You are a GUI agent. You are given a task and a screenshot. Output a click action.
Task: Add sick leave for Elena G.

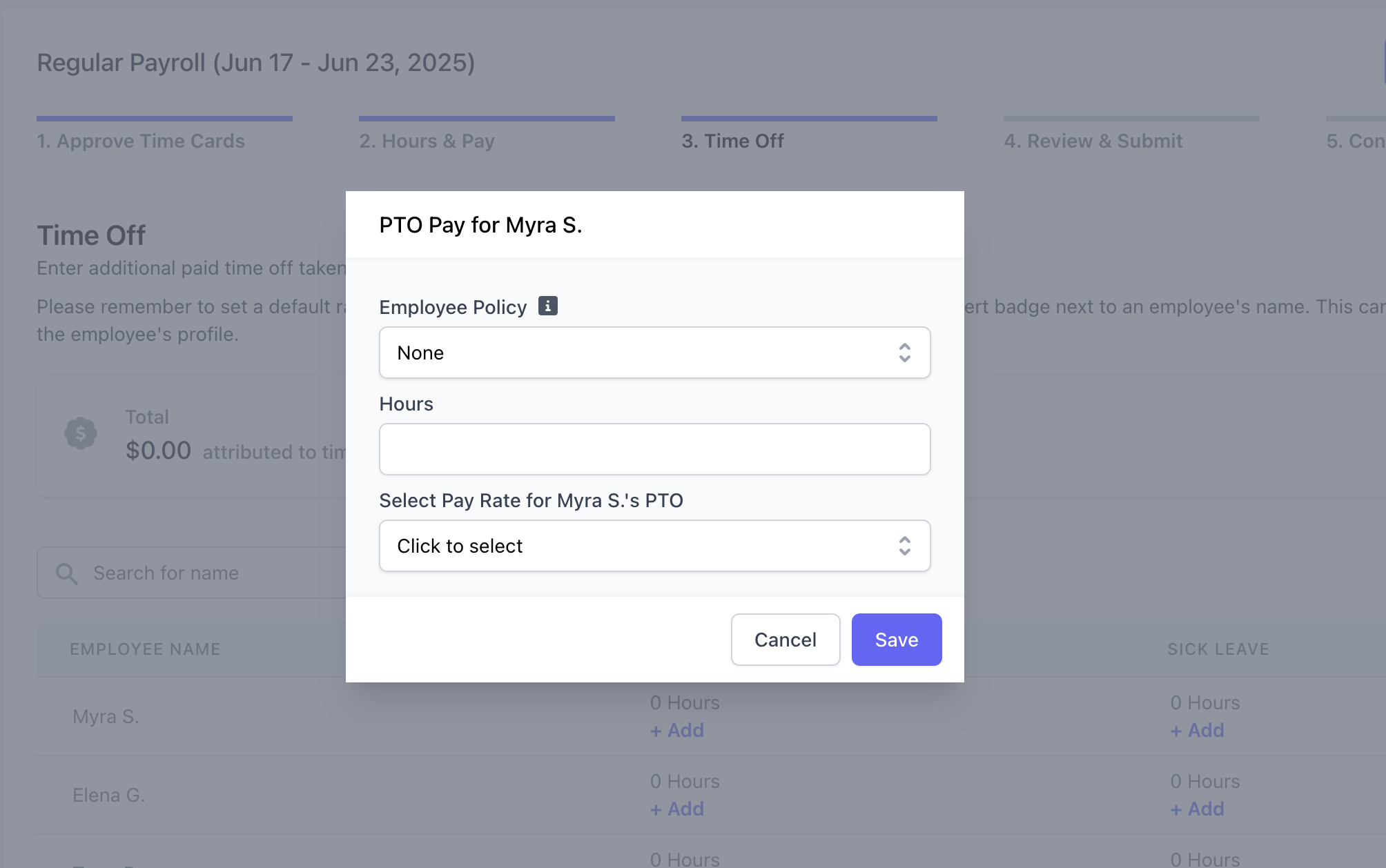(x=1198, y=809)
